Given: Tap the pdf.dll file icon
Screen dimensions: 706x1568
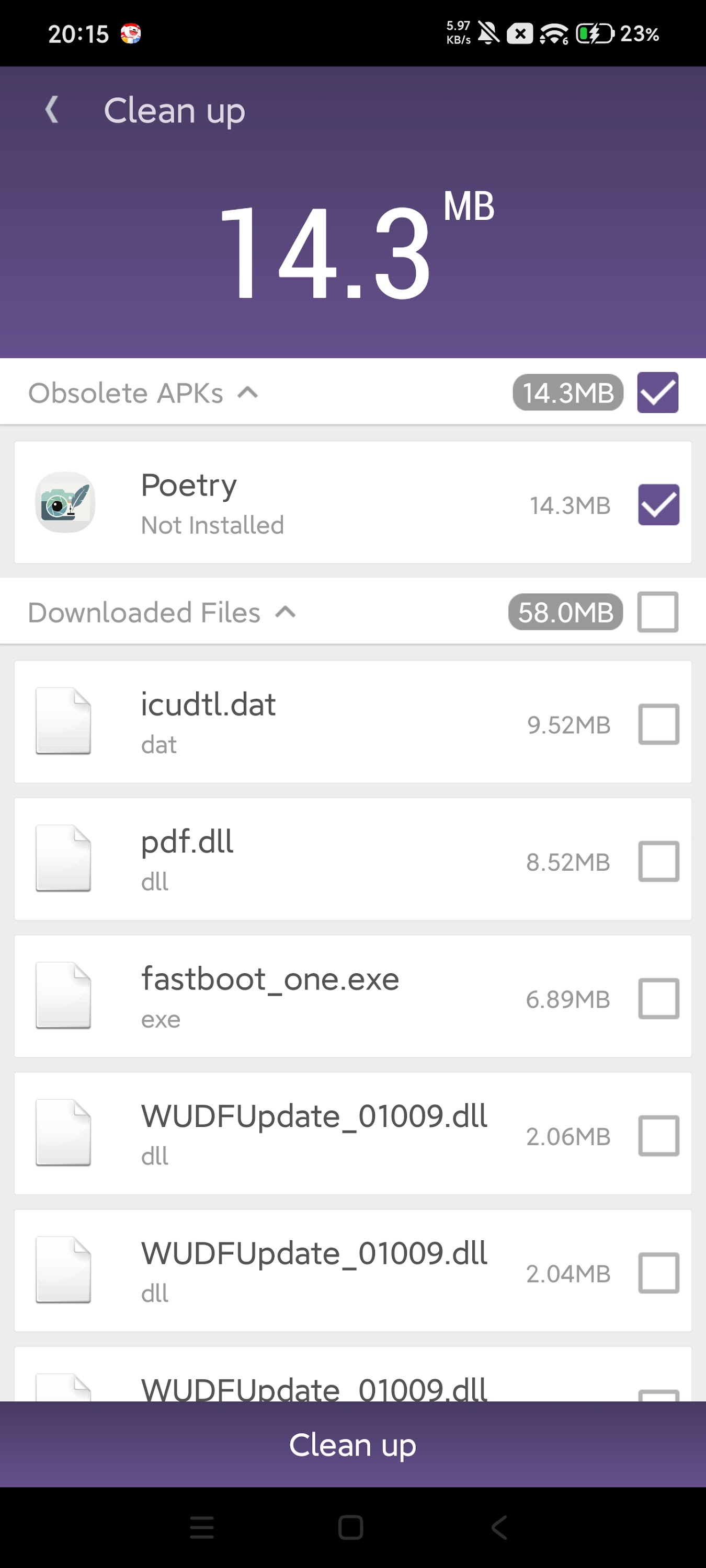Looking at the screenshot, I should [x=63, y=858].
